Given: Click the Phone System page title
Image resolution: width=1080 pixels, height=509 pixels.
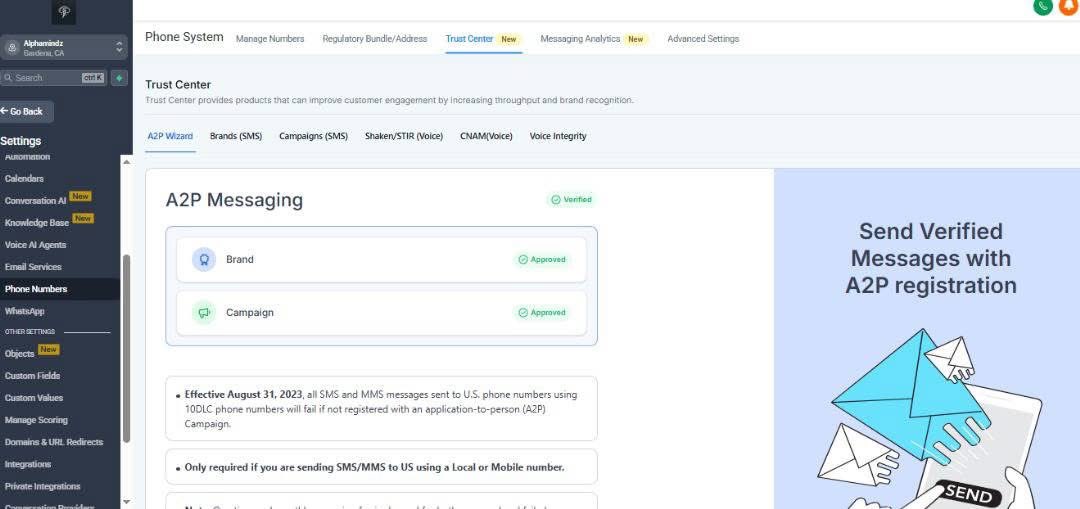Looking at the screenshot, I should coord(185,37).
